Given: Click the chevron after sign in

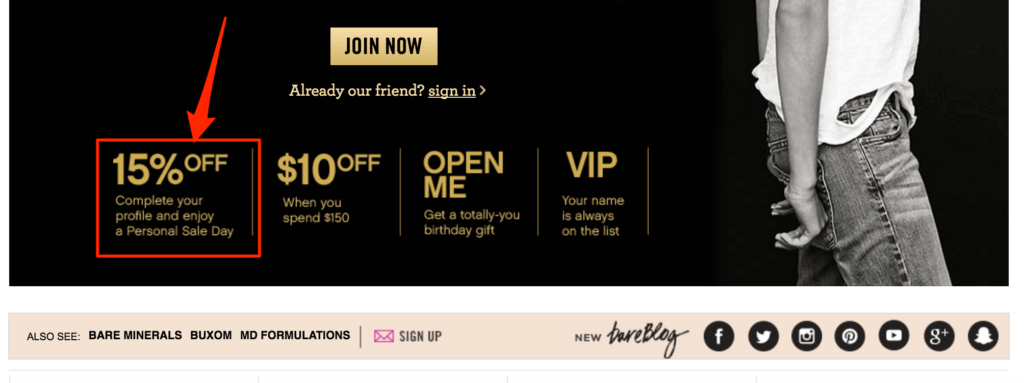Looking at the screenshot, I should tap(483, 91).
